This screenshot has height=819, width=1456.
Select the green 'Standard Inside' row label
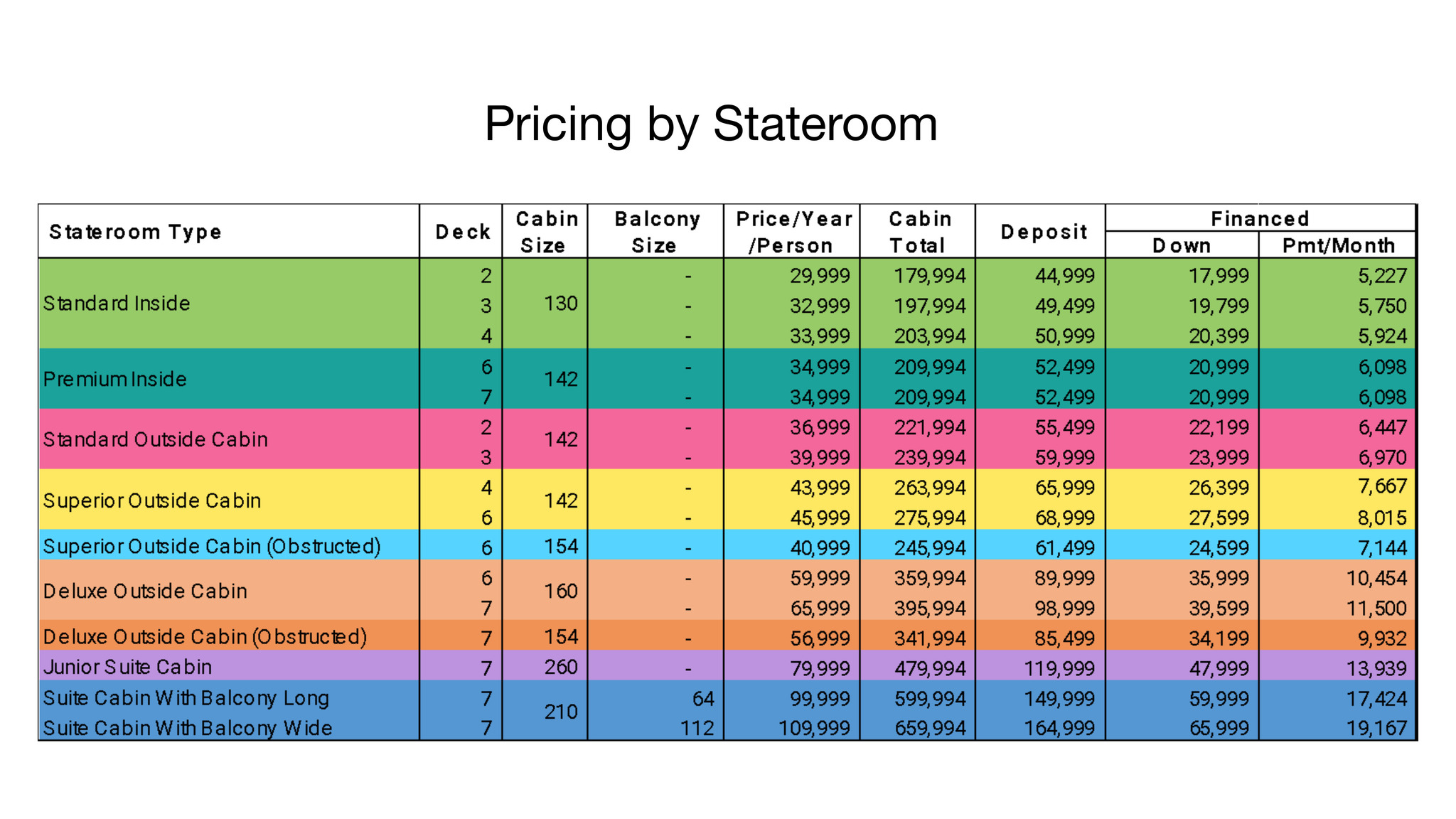tap(117, 304)
